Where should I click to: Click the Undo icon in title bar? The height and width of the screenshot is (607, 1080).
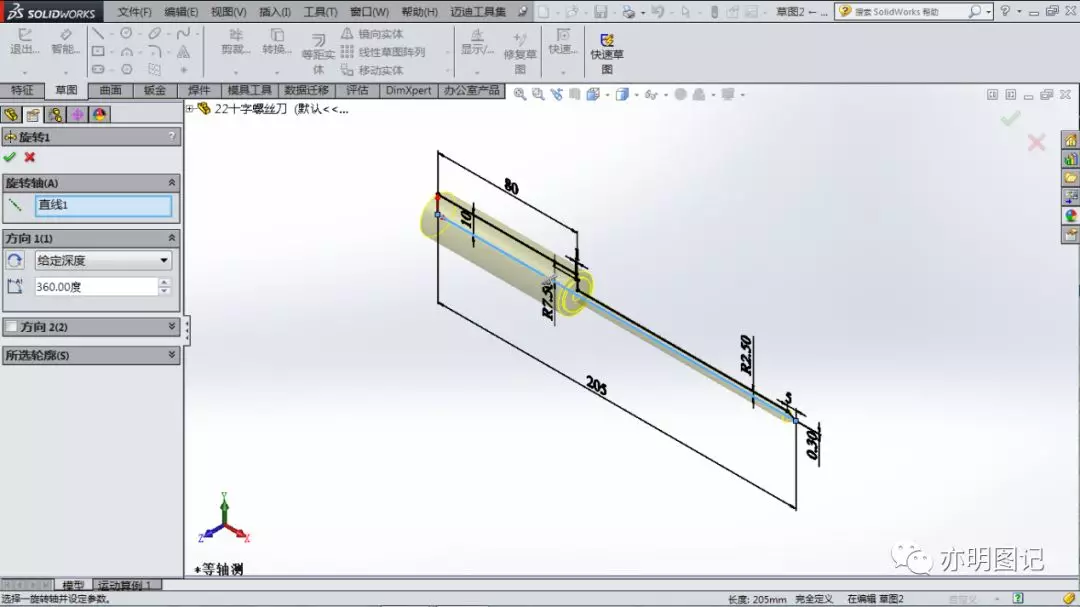[x=658, y=12]
